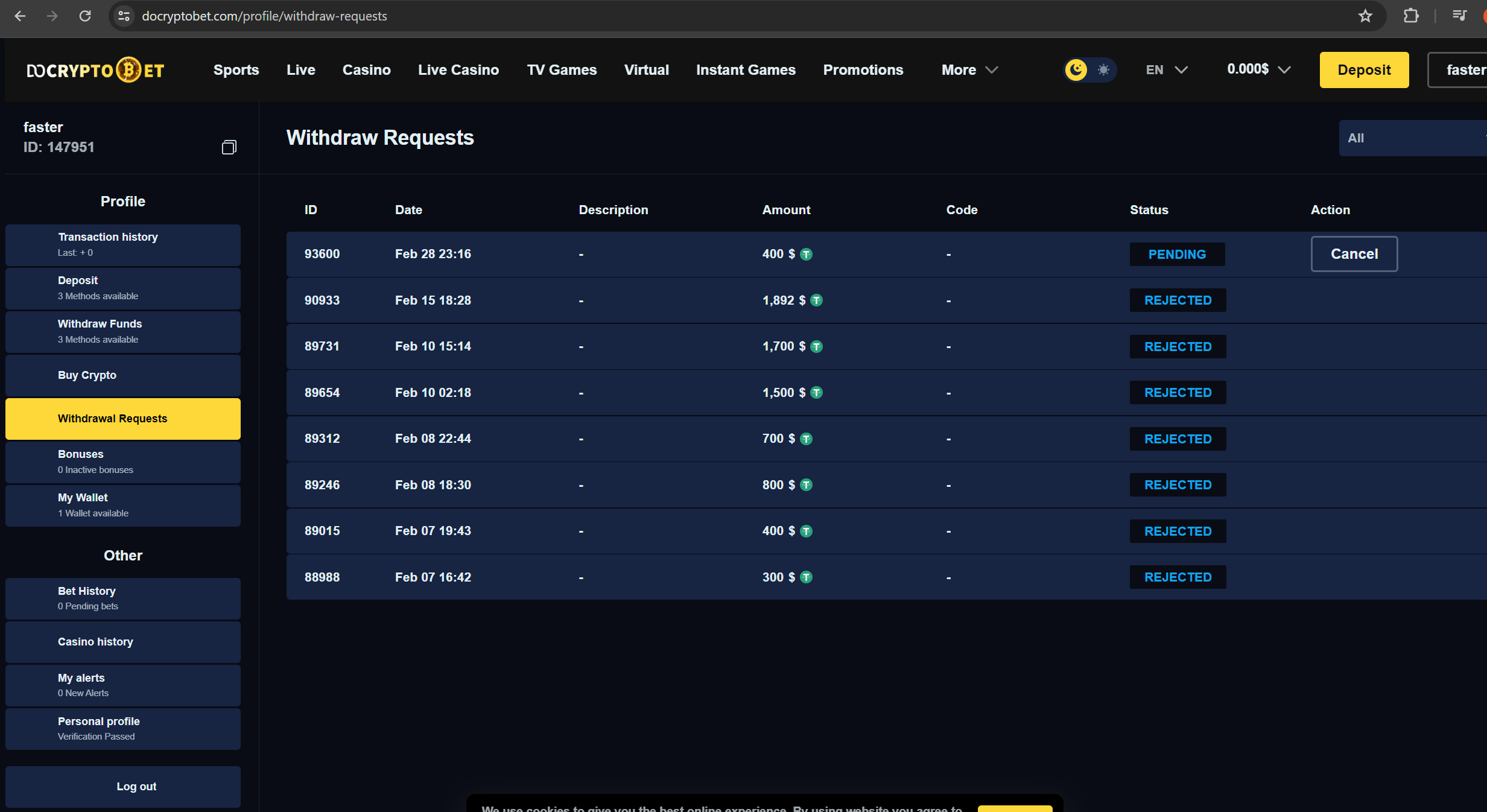Click the PENDING status badge
1487x812 pixels.
(1177, 255)
